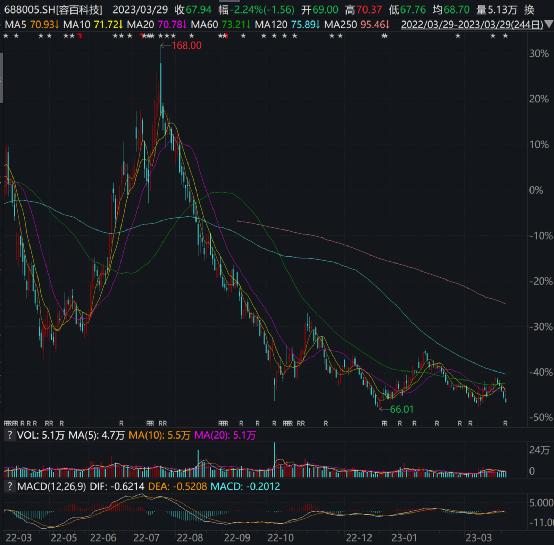Click the 66.01 lowest price marker
This screenshot has width=554, height=545.
[x=402, y=409]
